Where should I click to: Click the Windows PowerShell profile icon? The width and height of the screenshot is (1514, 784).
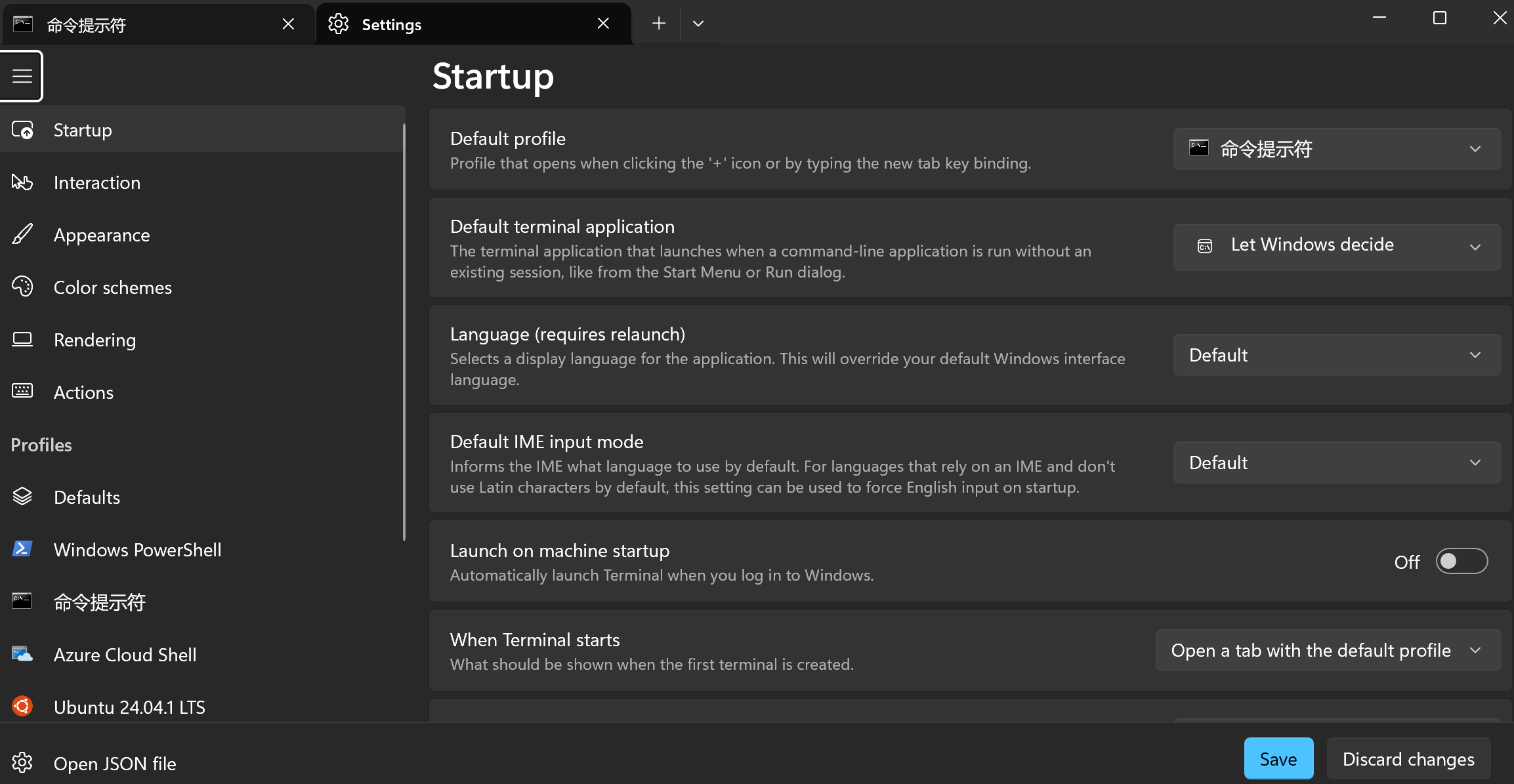pyautogui.click(x=22, y=549)
